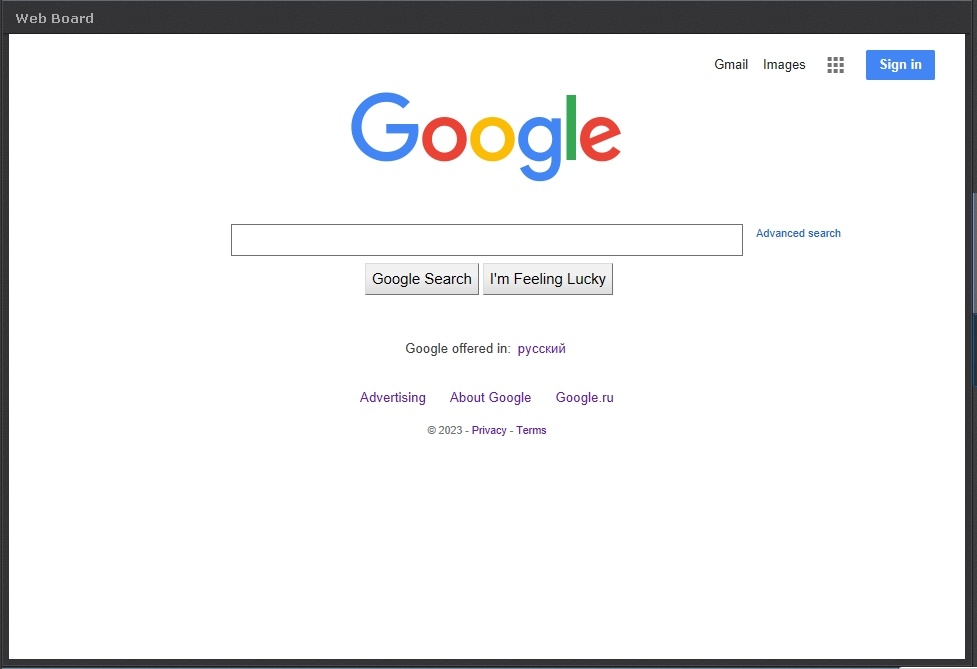Go to Images search

(783, 65)
